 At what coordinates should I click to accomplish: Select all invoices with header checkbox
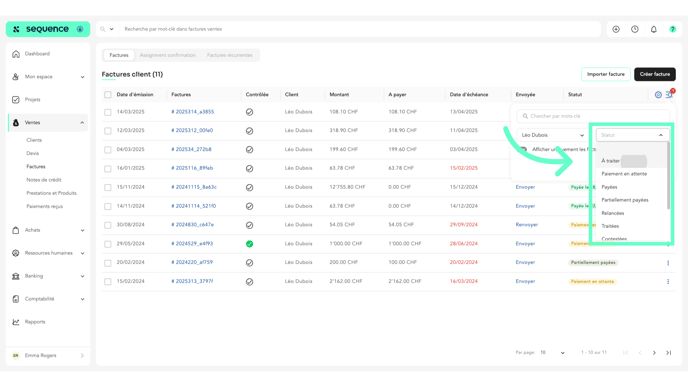(x=108, y=95)
